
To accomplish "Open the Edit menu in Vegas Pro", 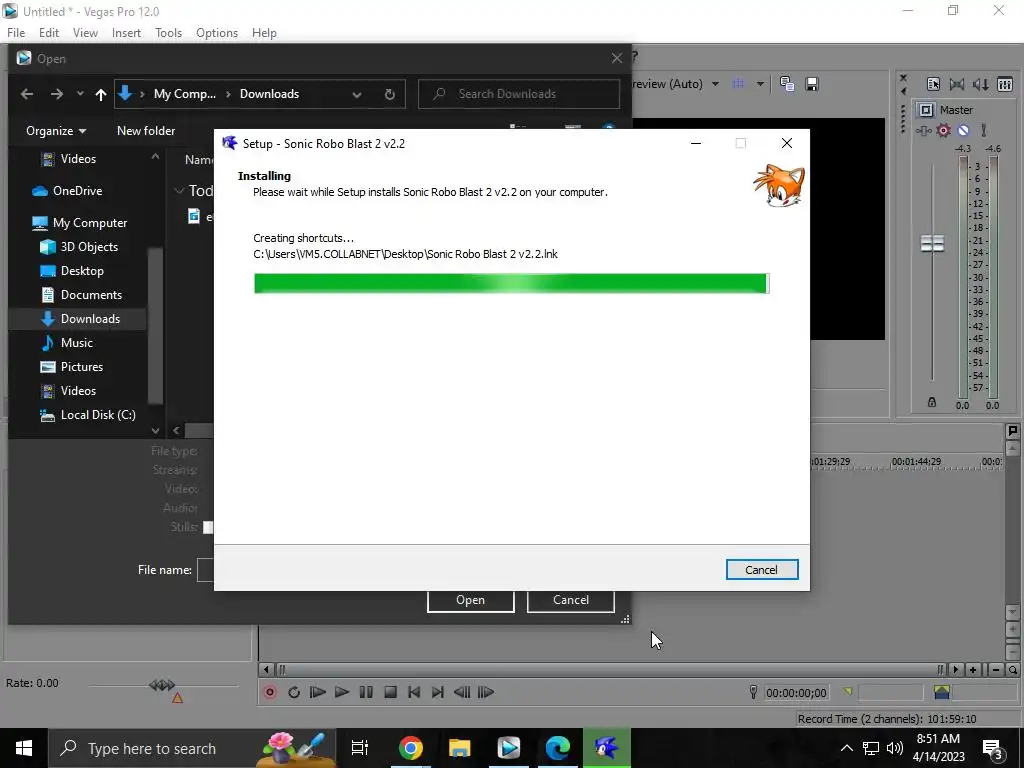I will (49, 33).
